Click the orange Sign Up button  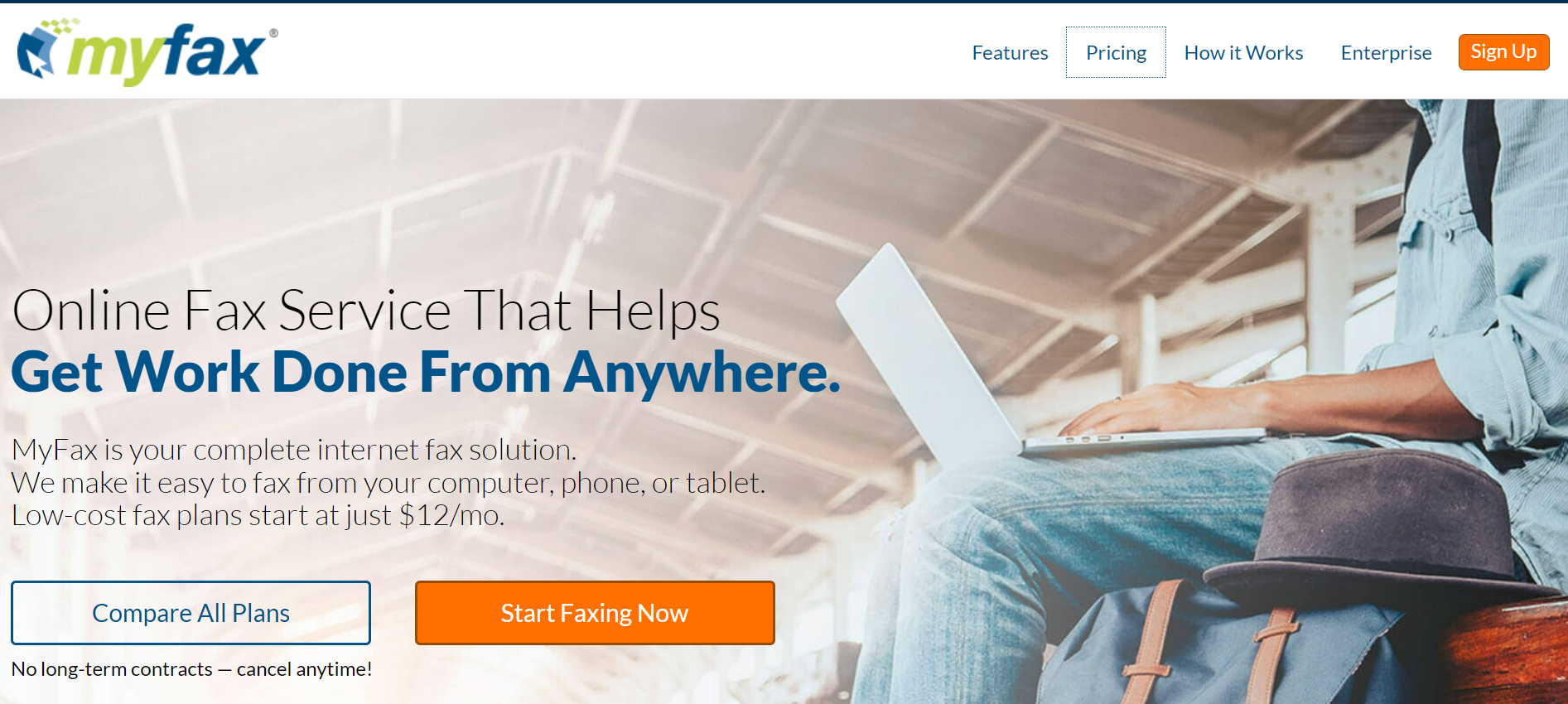tap(1503, 52)
